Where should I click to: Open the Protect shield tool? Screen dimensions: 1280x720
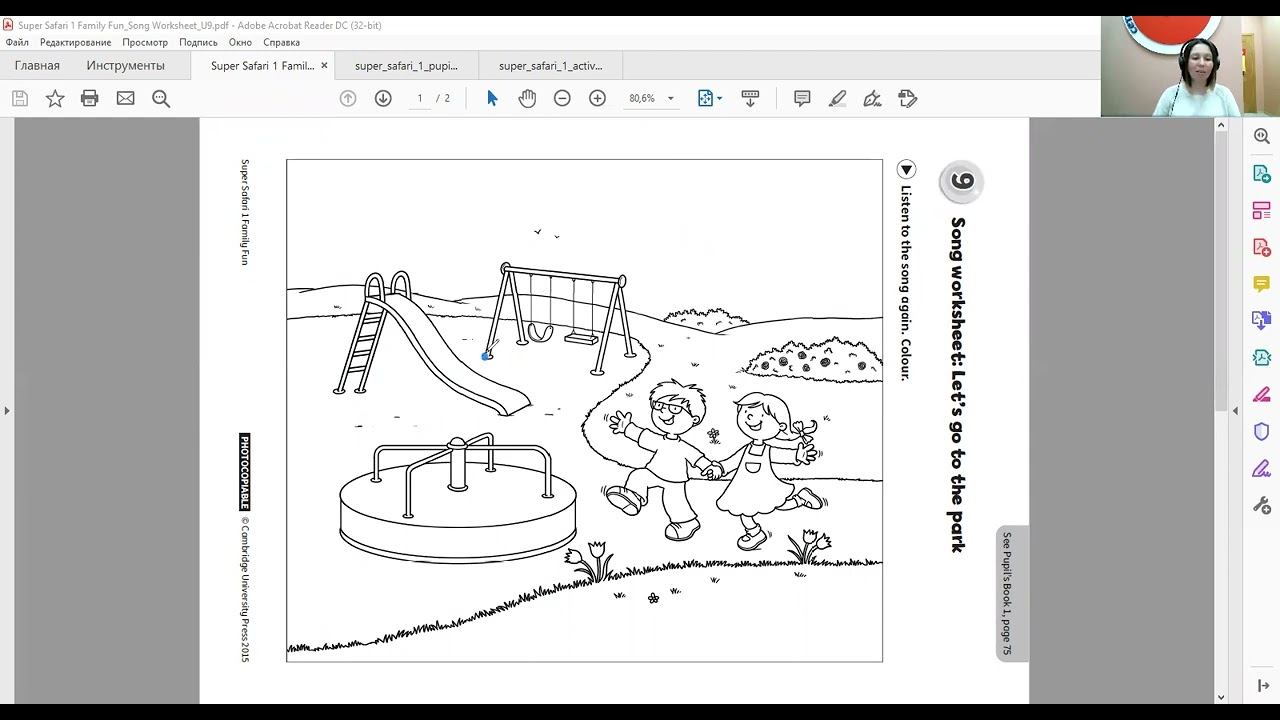(x=1262, y=431)
